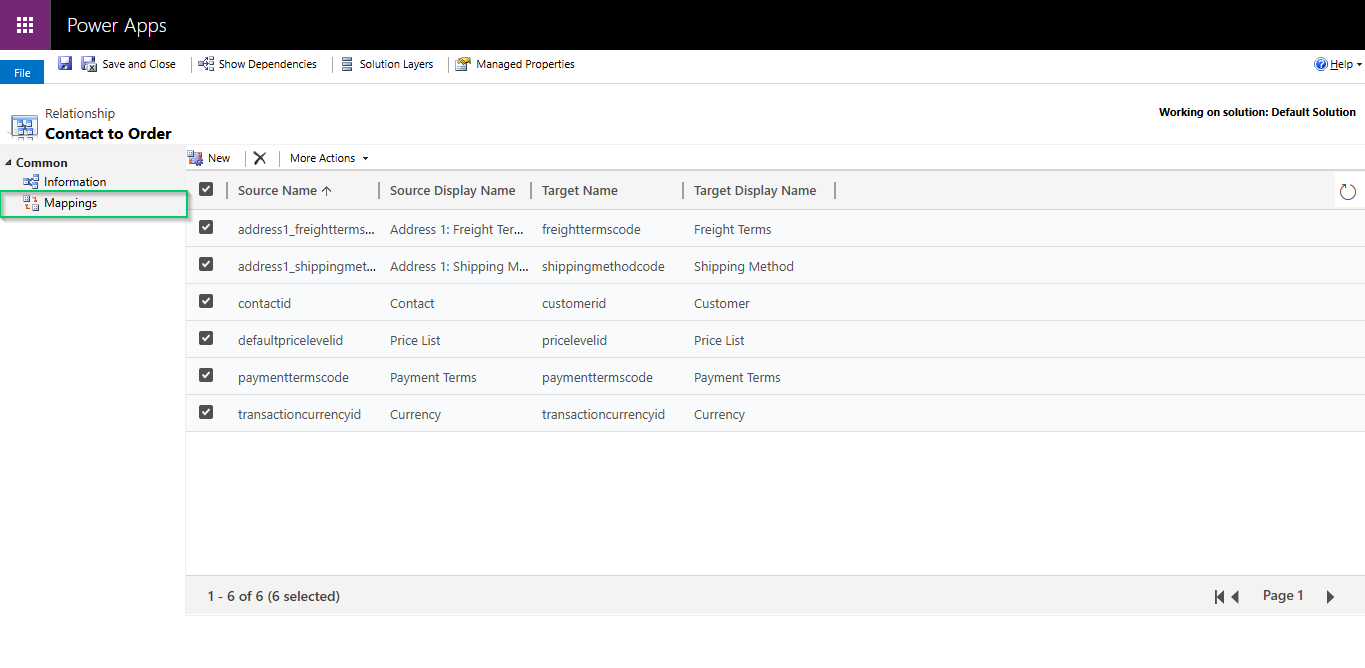Click the defaultpricelevelid source name cell
1365x668 pixels.
(290, 340)
